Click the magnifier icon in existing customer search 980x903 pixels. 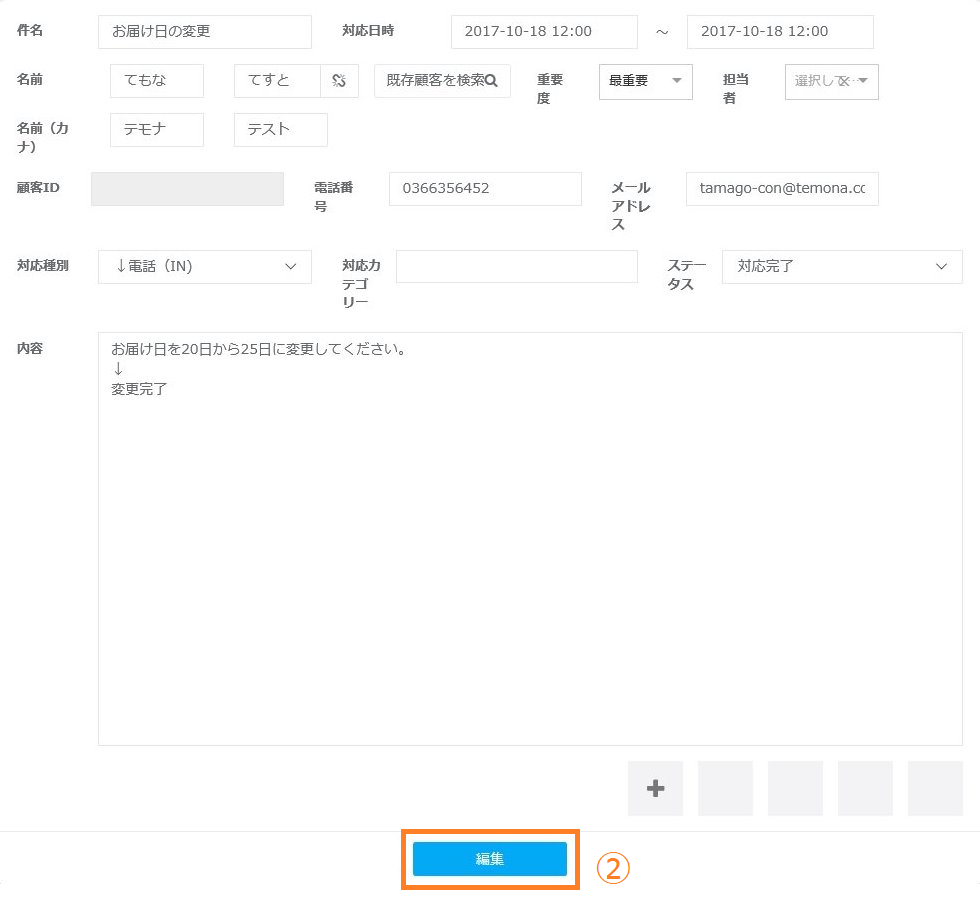point(491,81)
